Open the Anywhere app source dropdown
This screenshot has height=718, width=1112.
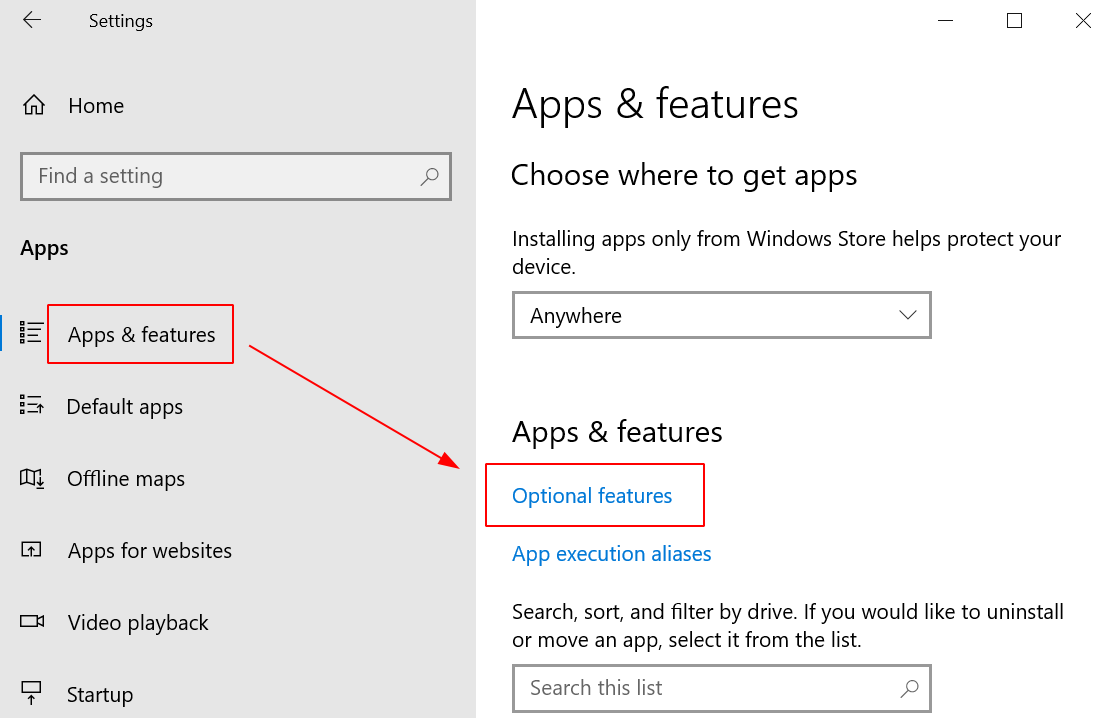pyautogui.click(x=721, y=316)
